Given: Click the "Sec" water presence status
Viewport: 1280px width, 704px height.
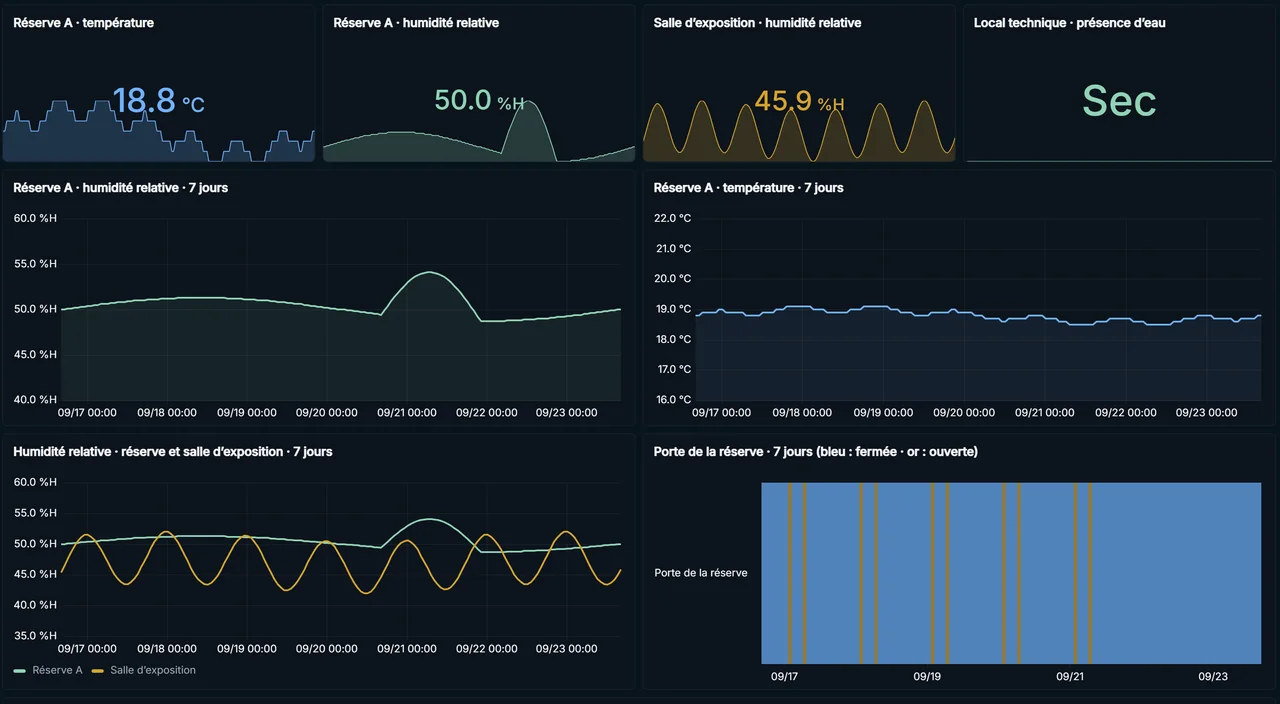Looking at the screenshot, I should 1119,101.
